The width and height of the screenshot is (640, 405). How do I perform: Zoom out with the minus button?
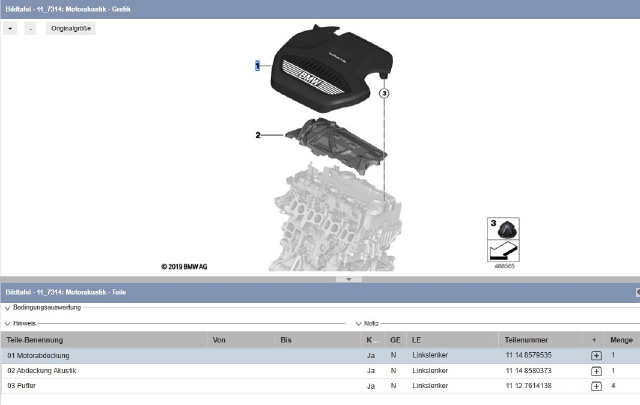point(31,29)
